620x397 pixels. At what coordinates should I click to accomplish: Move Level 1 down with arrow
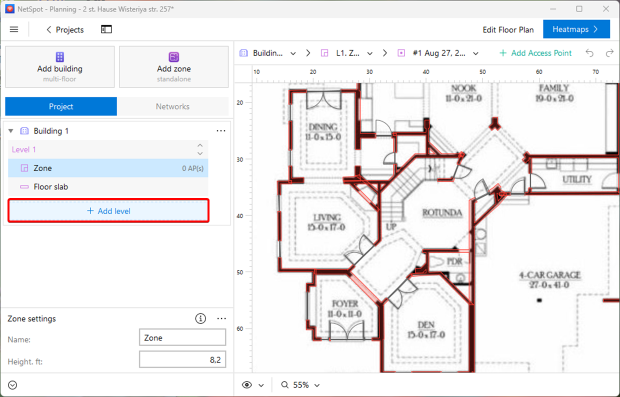(x=200, y=153)
